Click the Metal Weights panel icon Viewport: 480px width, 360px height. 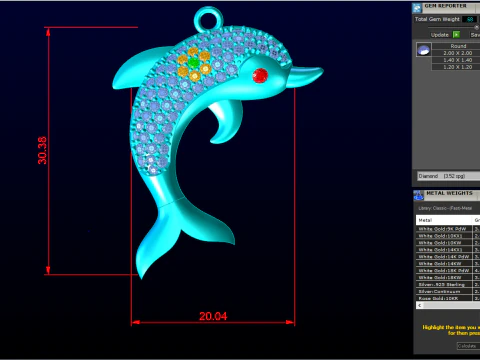click(418, 195)
